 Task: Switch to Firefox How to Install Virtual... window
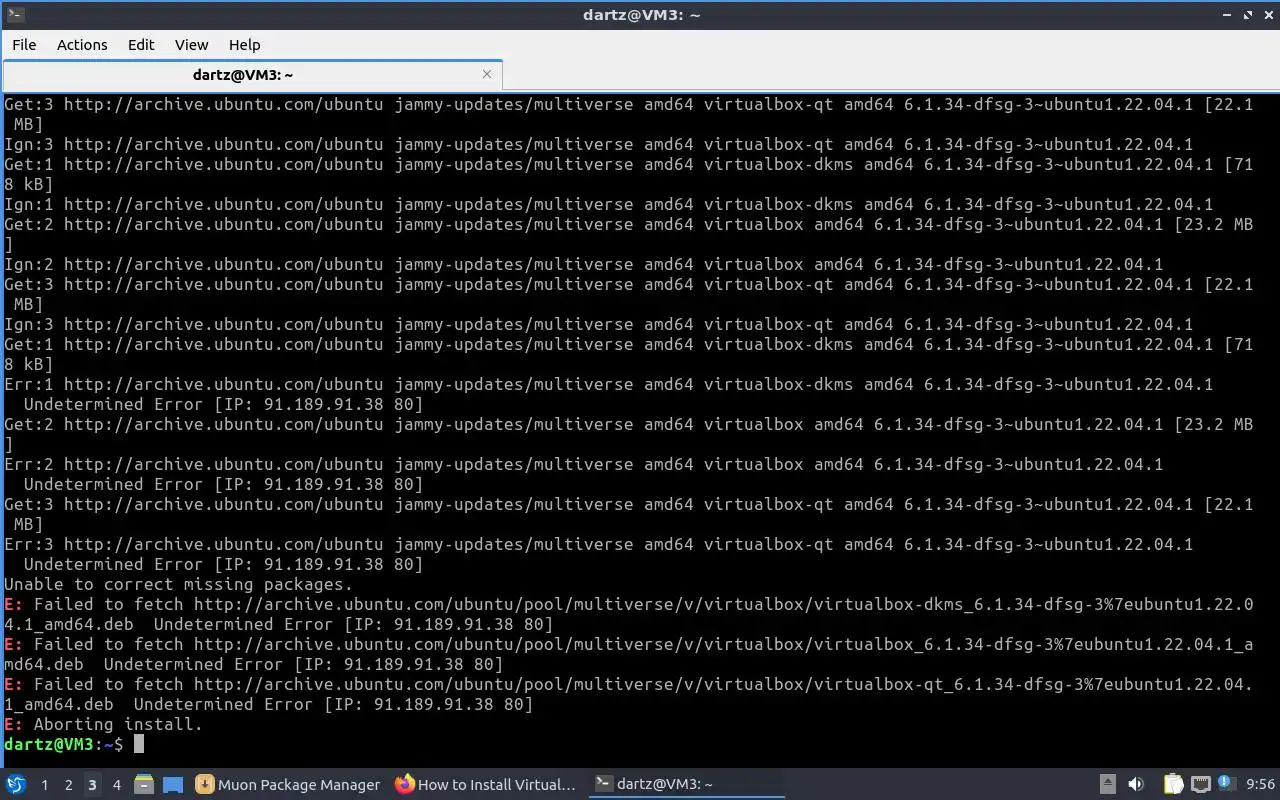click(486, 785)
